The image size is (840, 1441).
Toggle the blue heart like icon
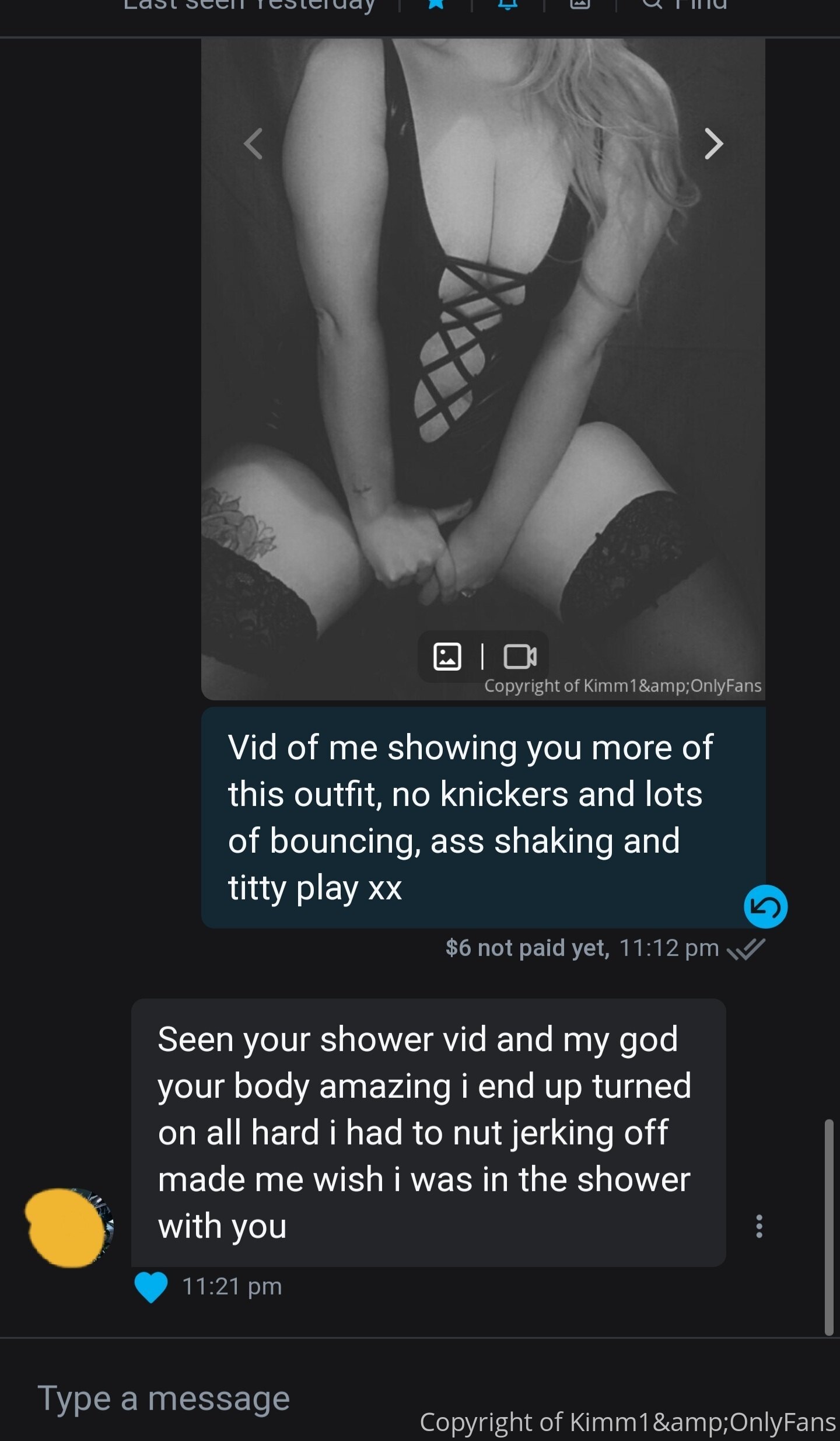point(151,1287)
